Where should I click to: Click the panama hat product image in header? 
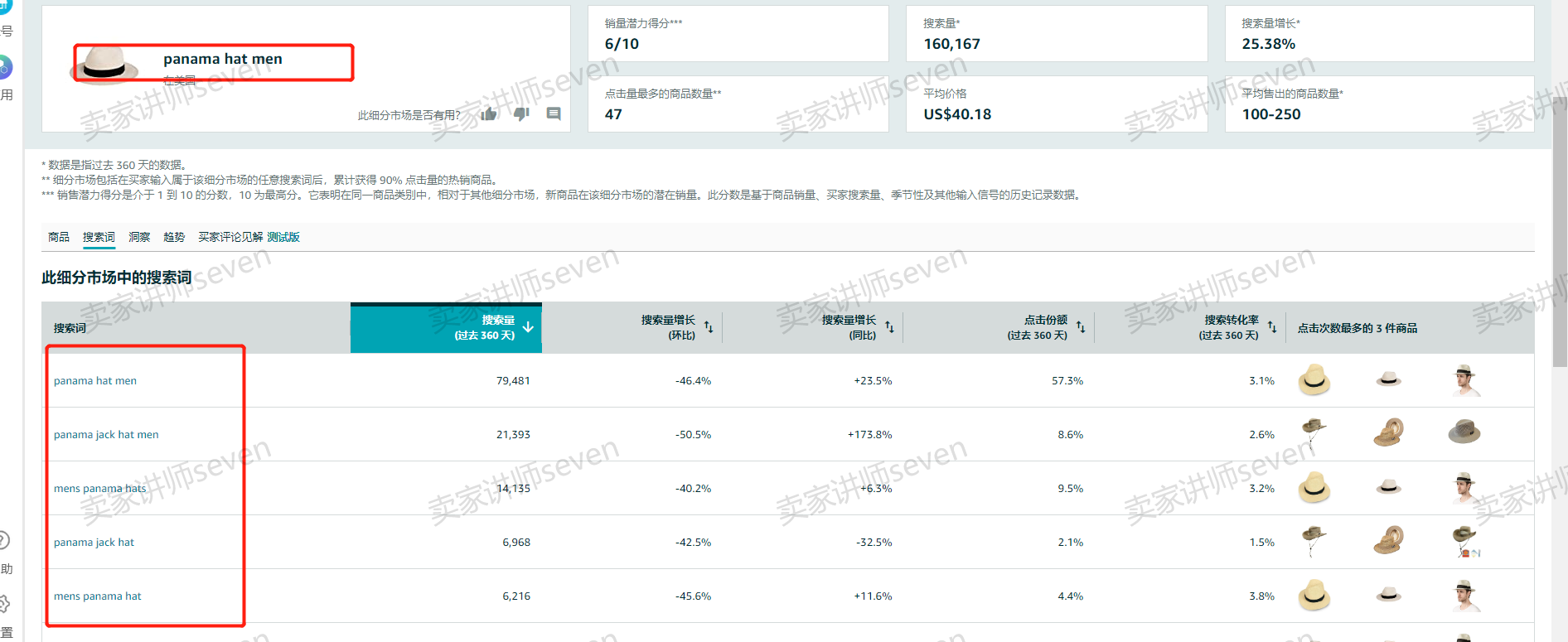click(x=104, y=65)
